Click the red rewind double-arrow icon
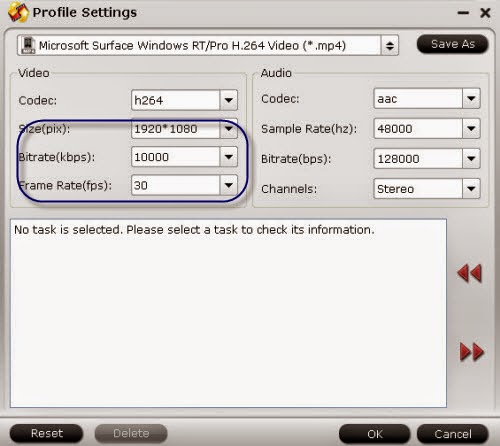The width and height of the screenshot is (500, 446). click(x=469, y=273)
